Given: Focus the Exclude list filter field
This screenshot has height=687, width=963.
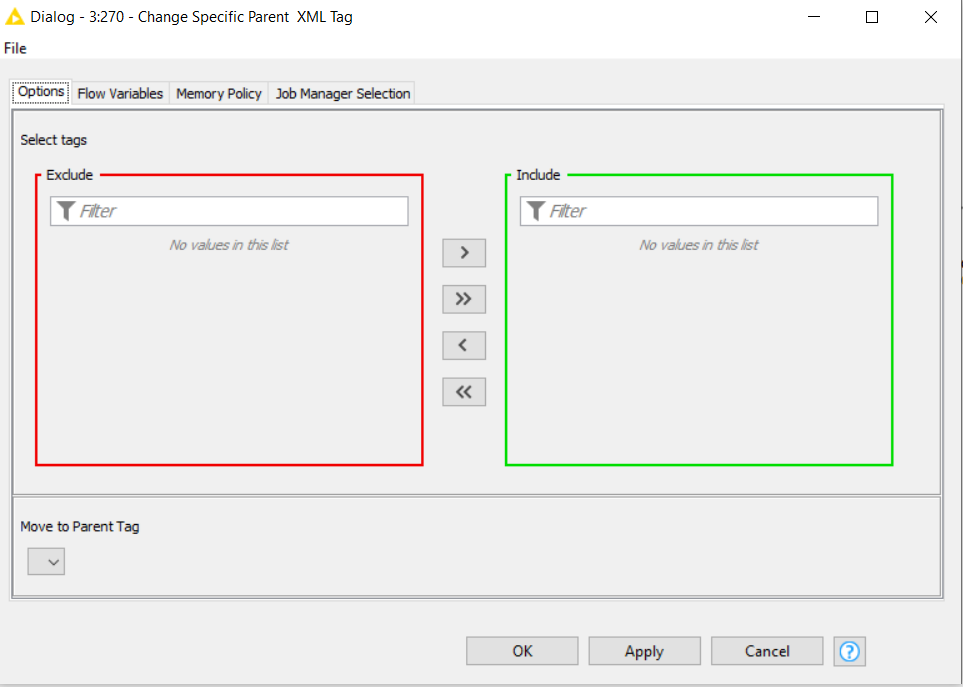Looking at the screenshot, I should click(240, 211).
